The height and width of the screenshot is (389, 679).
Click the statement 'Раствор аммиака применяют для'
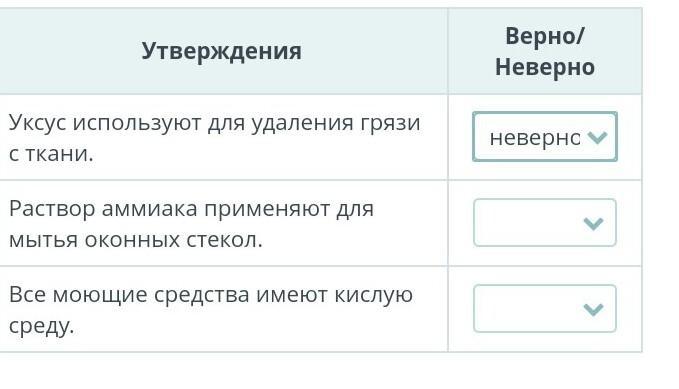[191, 209]
